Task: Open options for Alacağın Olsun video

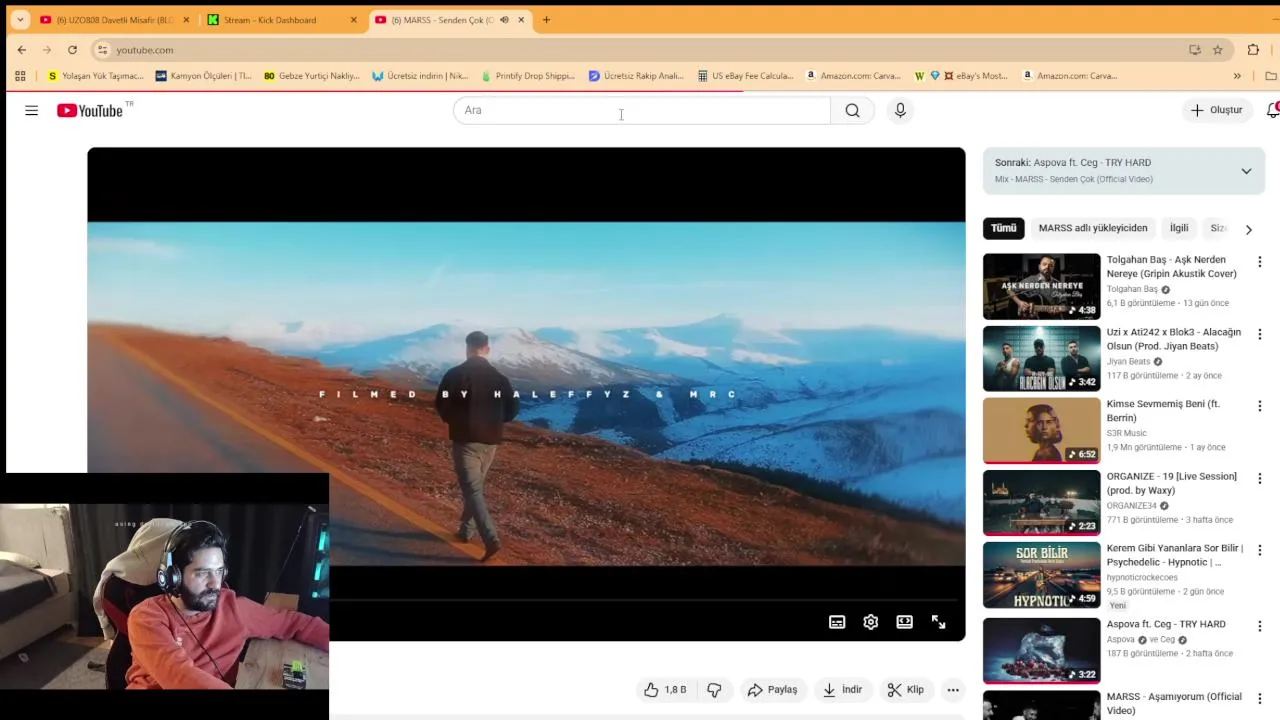Action: click(1259, 334)
